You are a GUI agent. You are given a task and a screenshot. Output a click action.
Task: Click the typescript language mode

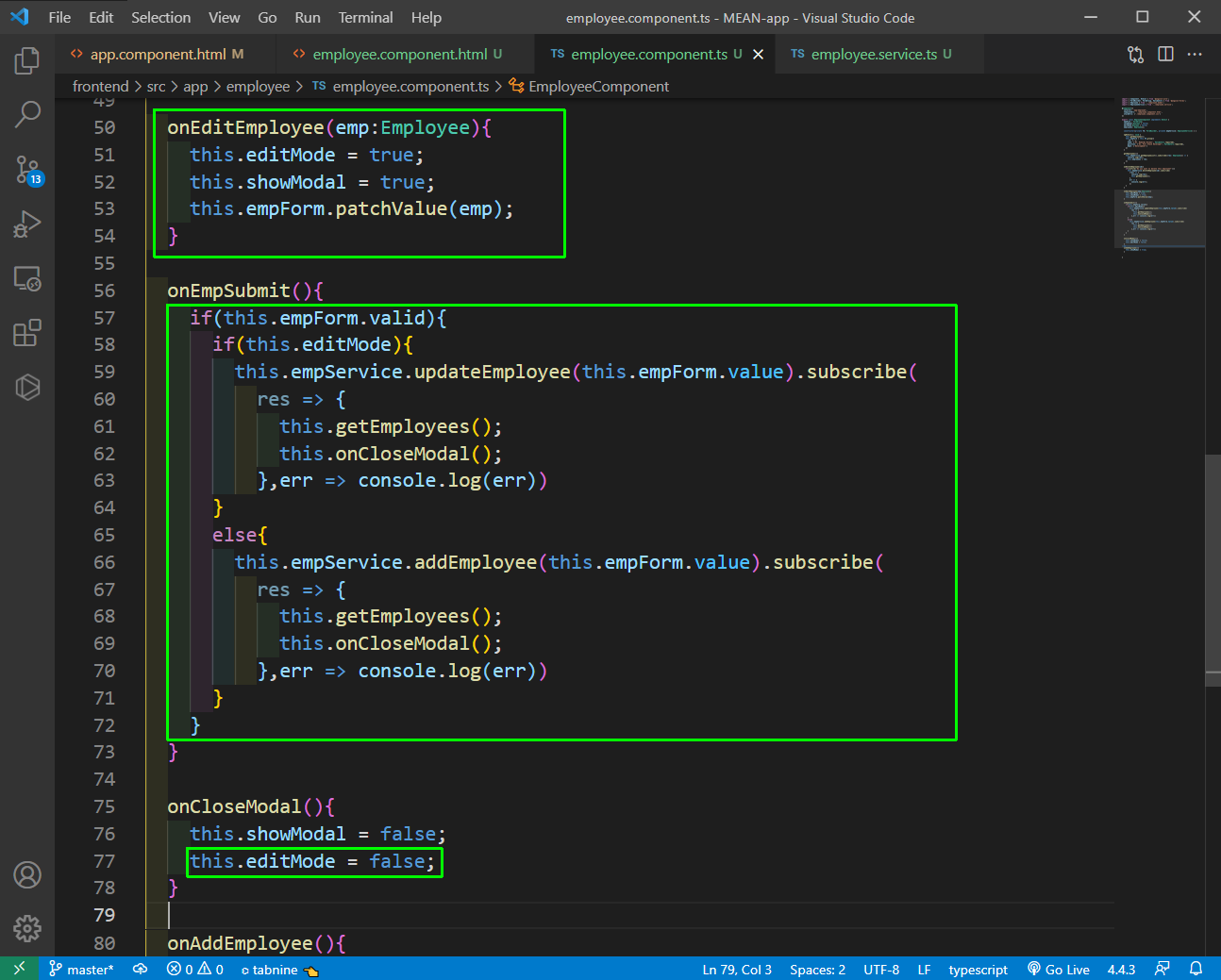click(978, 969)
